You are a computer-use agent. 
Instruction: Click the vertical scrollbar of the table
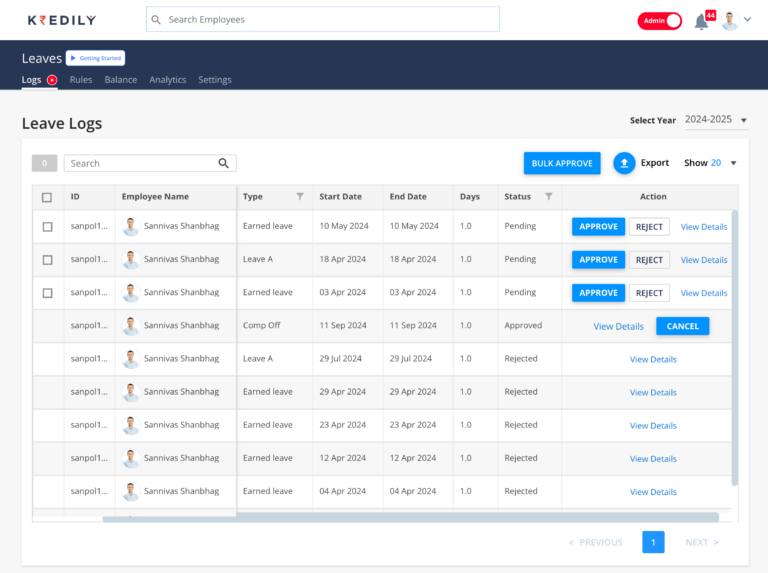pos(734,348)
